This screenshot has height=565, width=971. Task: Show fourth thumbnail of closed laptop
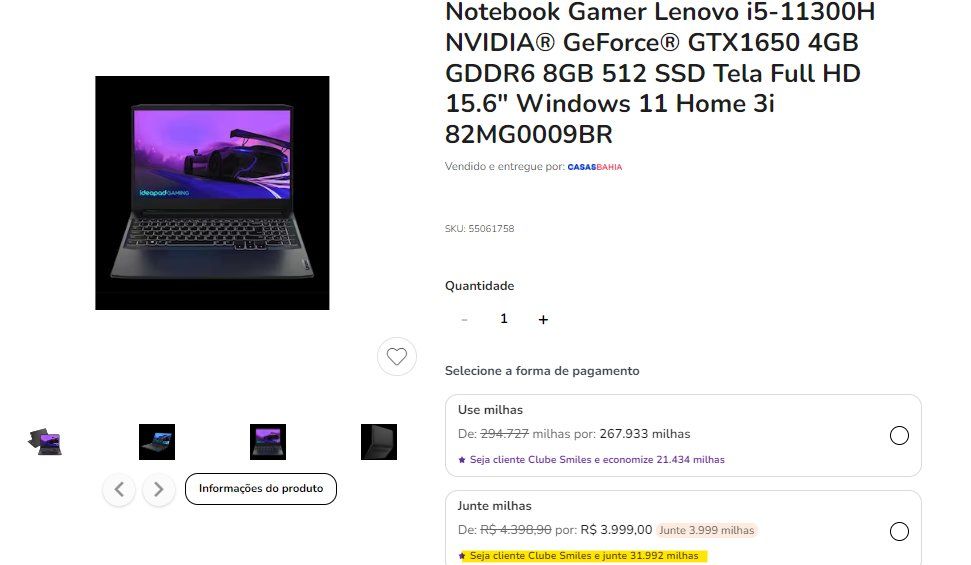coord(379,442)
